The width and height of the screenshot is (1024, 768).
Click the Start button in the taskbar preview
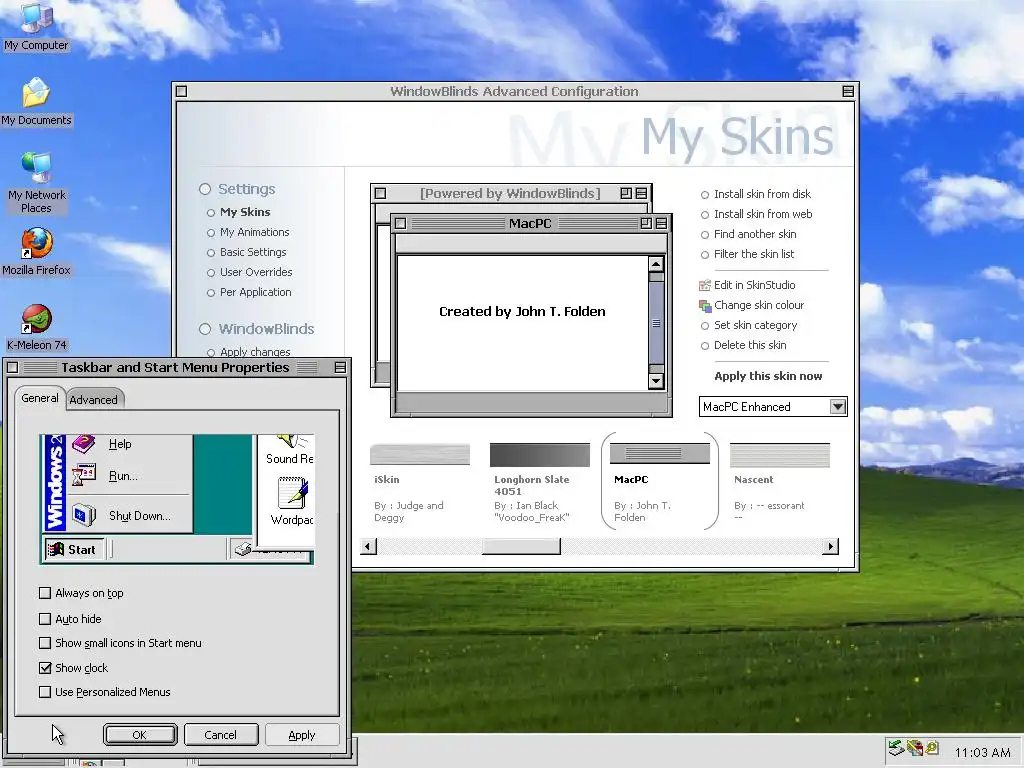(x=74, y=550)
